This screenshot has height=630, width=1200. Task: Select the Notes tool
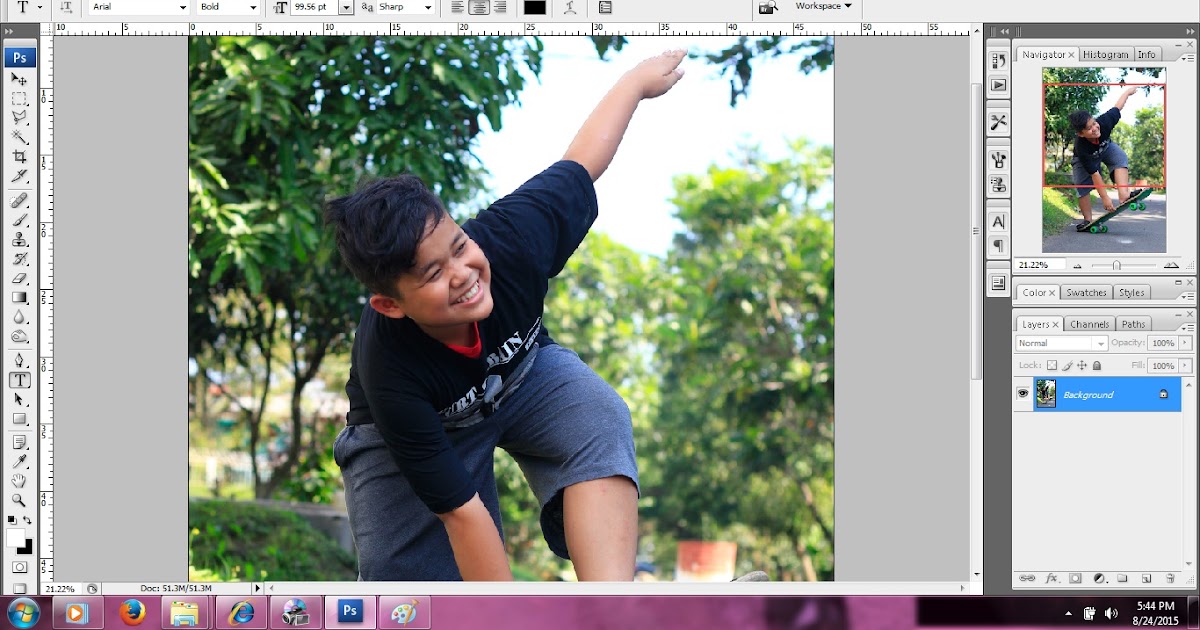[19, 442]
